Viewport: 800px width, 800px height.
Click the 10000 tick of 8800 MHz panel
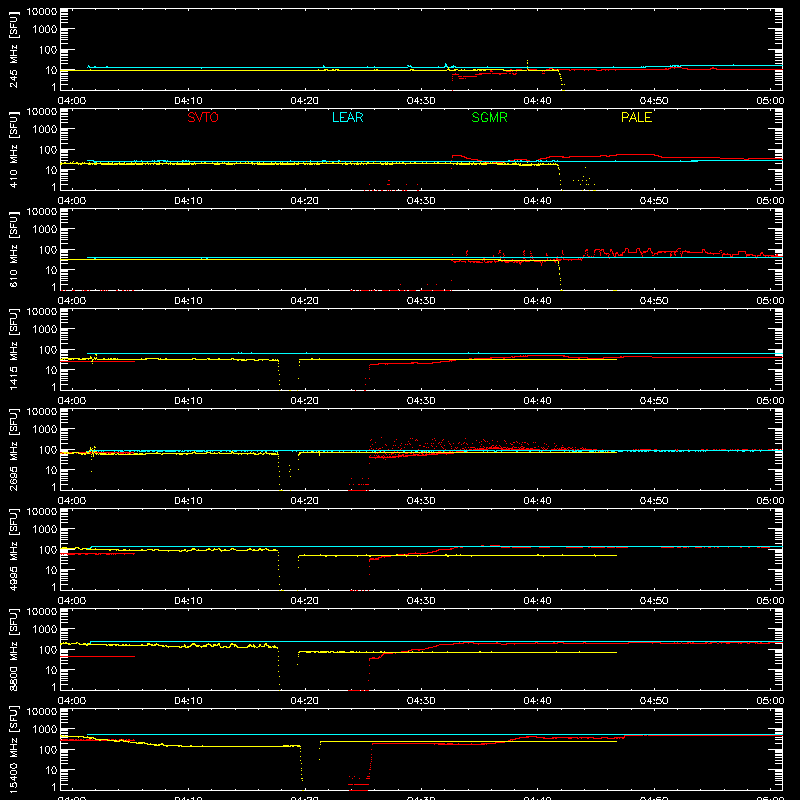[42, 612]
